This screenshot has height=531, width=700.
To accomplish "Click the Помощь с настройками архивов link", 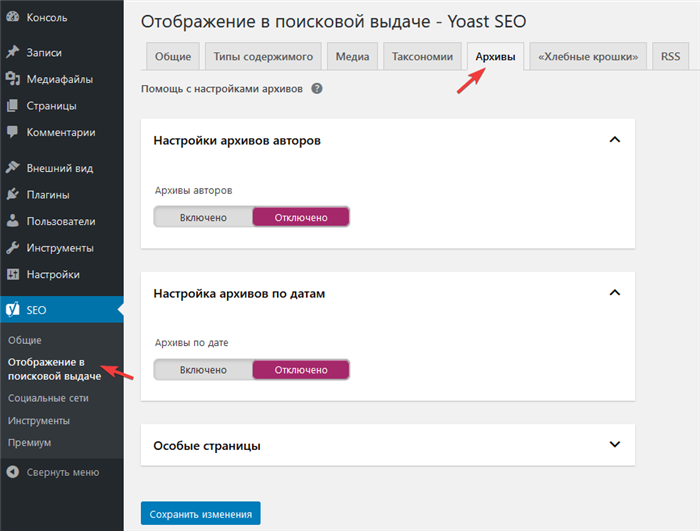I will 222,88.
